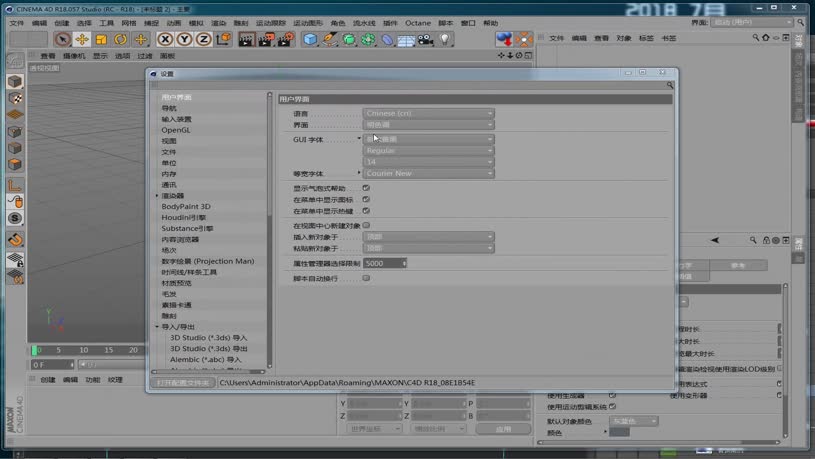Click the blue deformer icon

[387, 39]
